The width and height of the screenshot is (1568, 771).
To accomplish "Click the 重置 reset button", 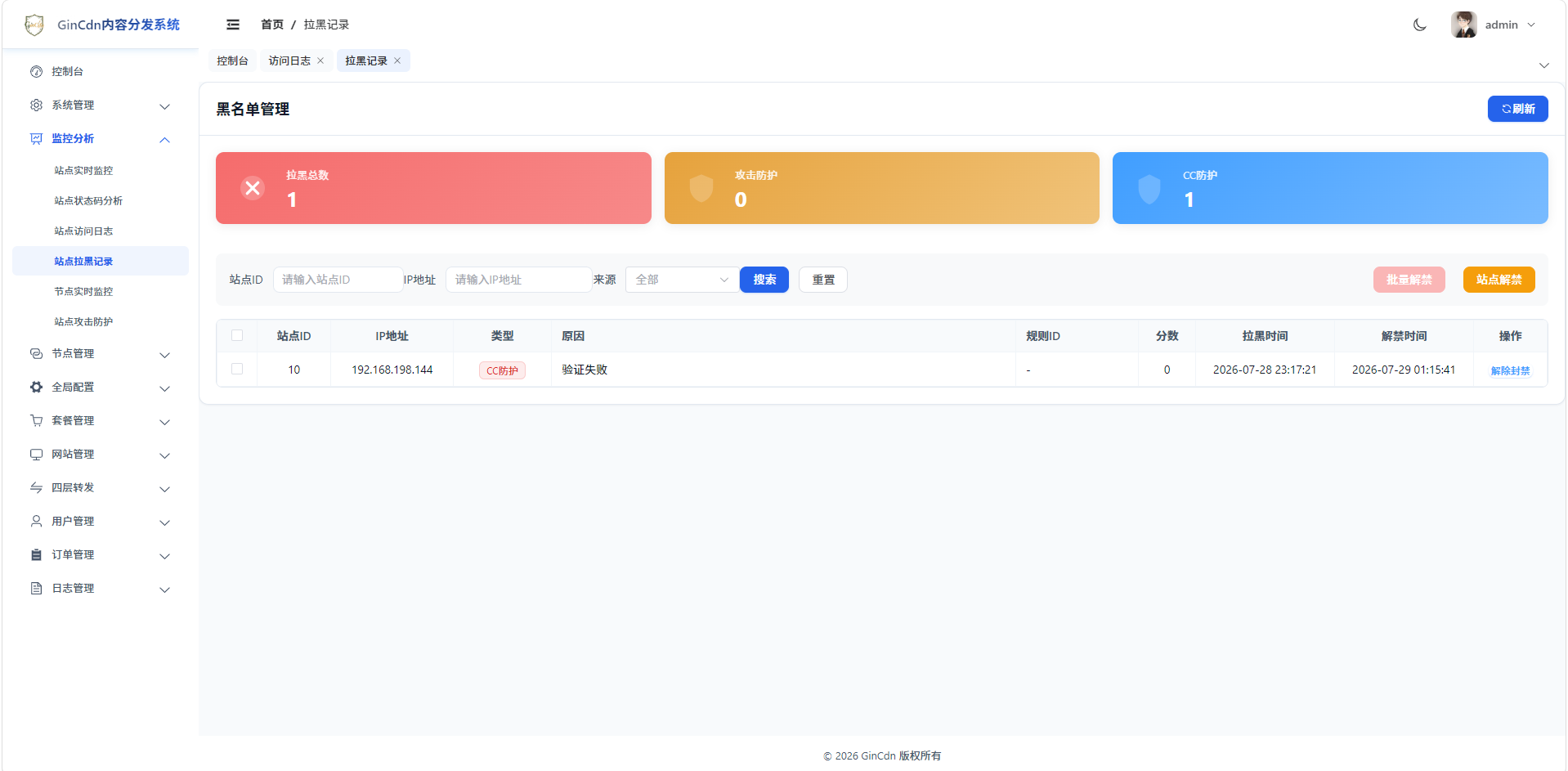I will (823, 280).
